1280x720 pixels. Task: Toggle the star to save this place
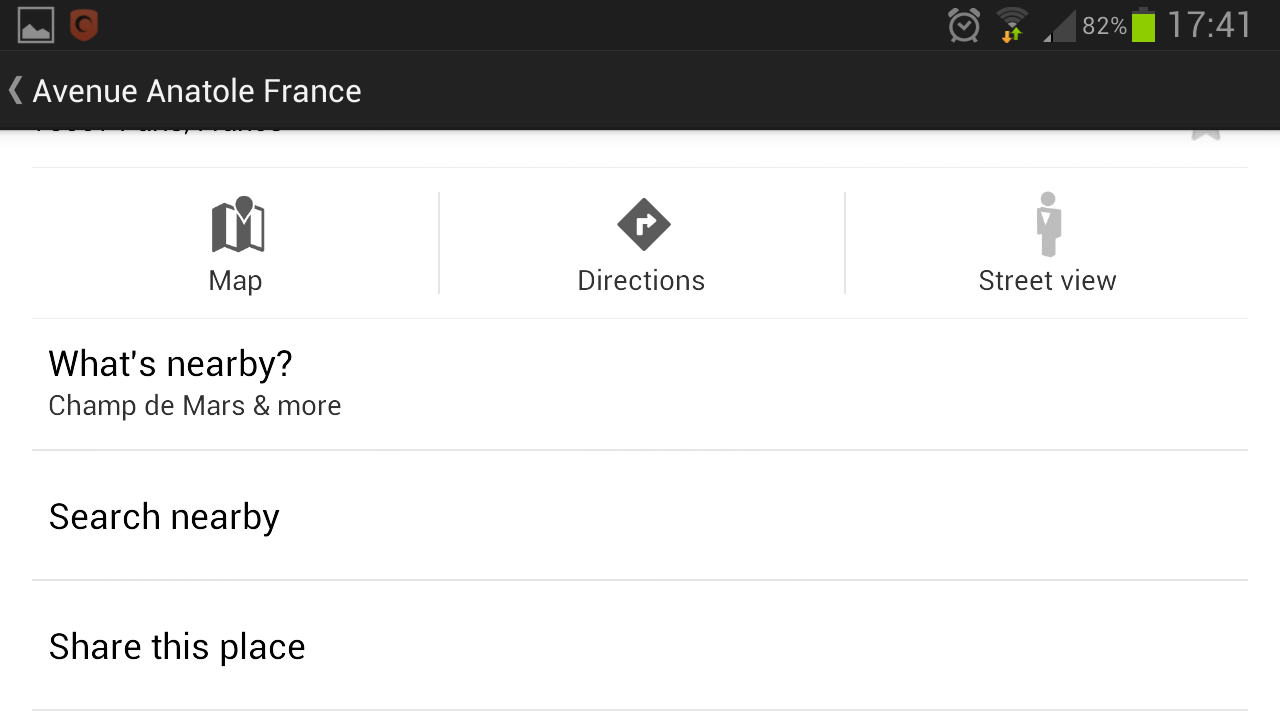pyautogui.click(x=1206, y=135)
